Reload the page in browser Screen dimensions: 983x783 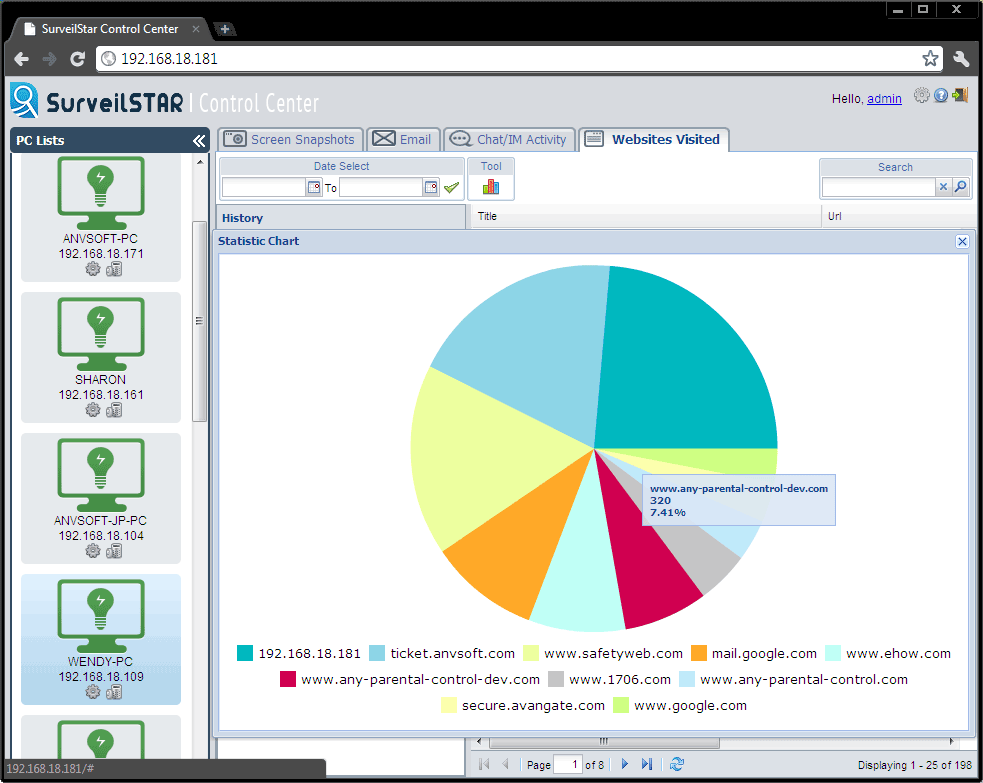[x=78, y=59]
